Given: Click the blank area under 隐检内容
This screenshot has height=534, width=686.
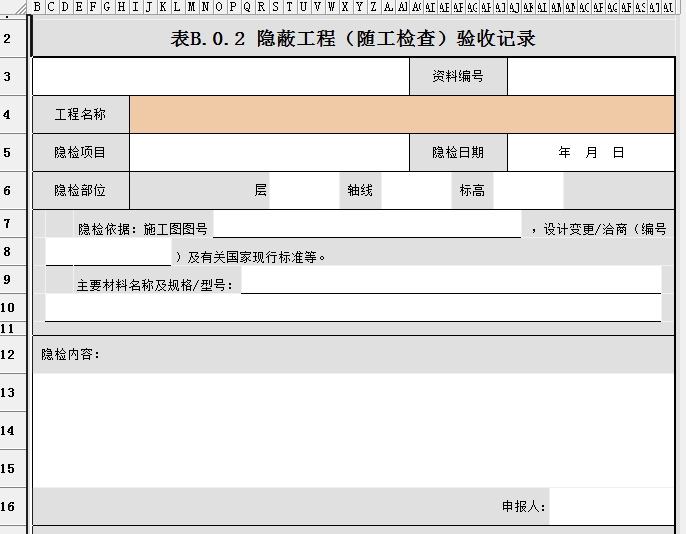Looking at the screenshot, I should coord(353,430).
